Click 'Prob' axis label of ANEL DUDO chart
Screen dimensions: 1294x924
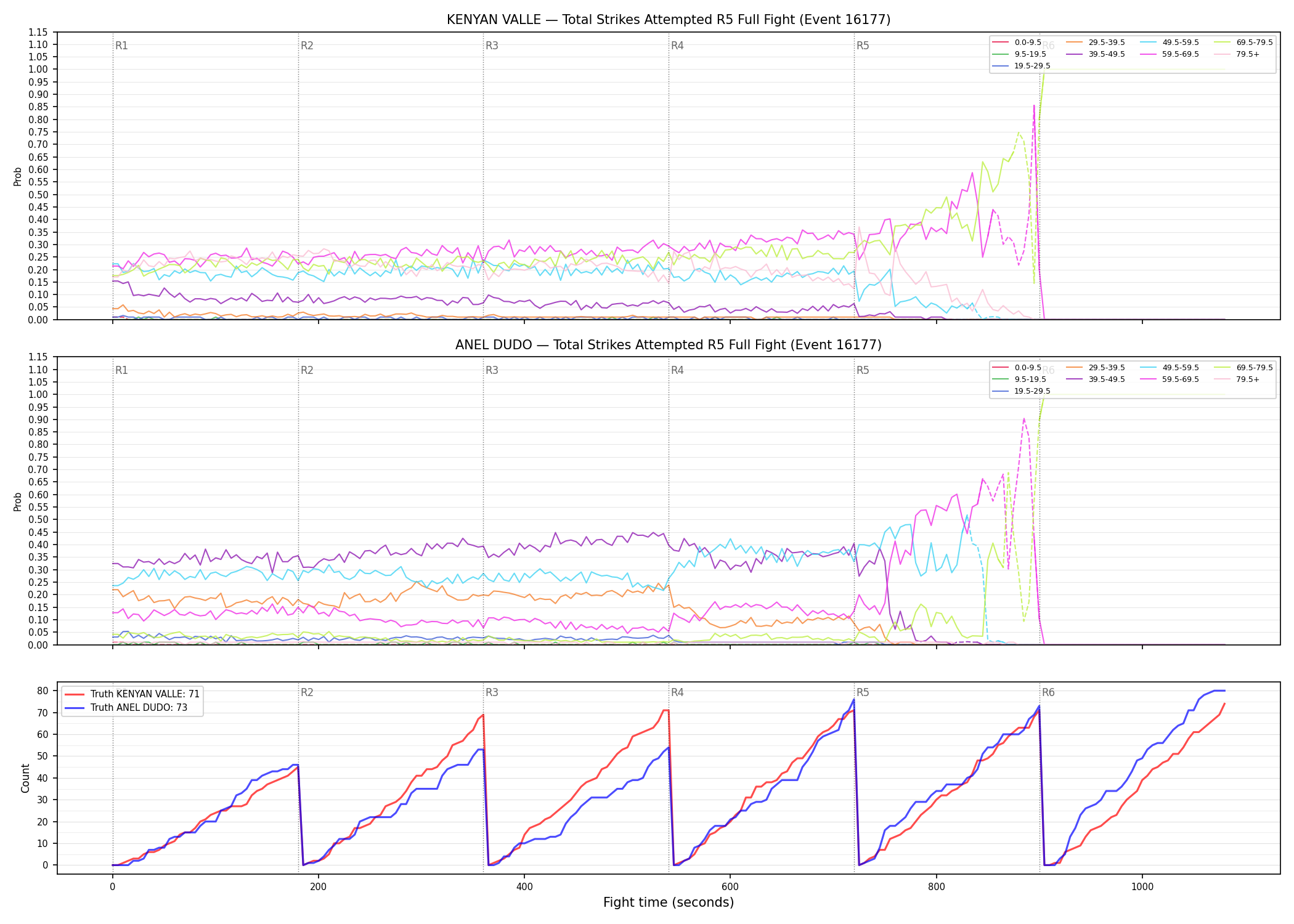18,501
